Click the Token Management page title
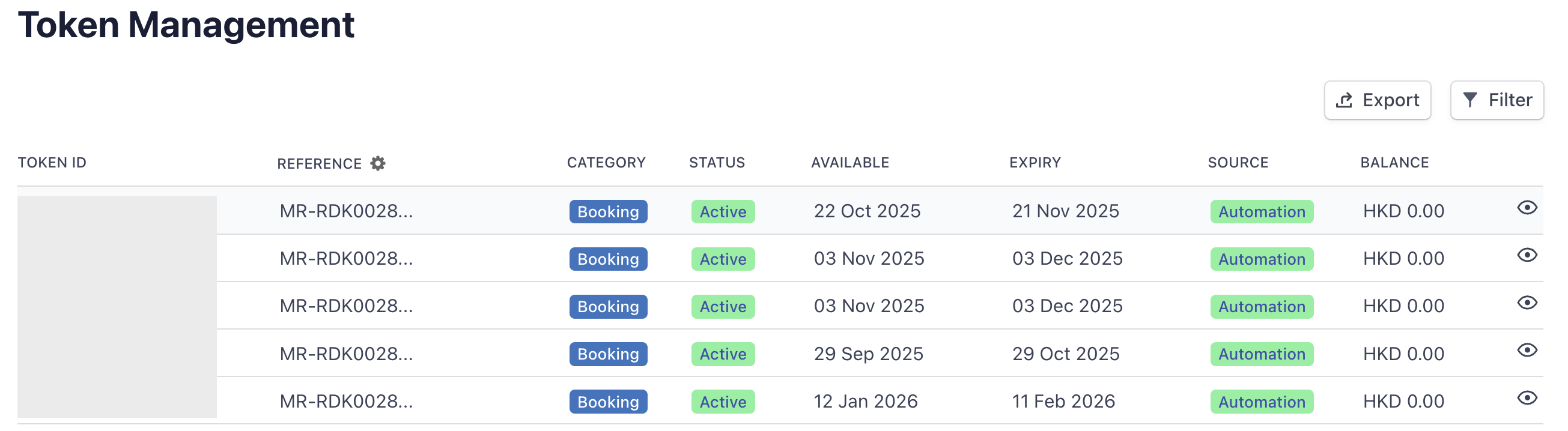 point(186,25)
